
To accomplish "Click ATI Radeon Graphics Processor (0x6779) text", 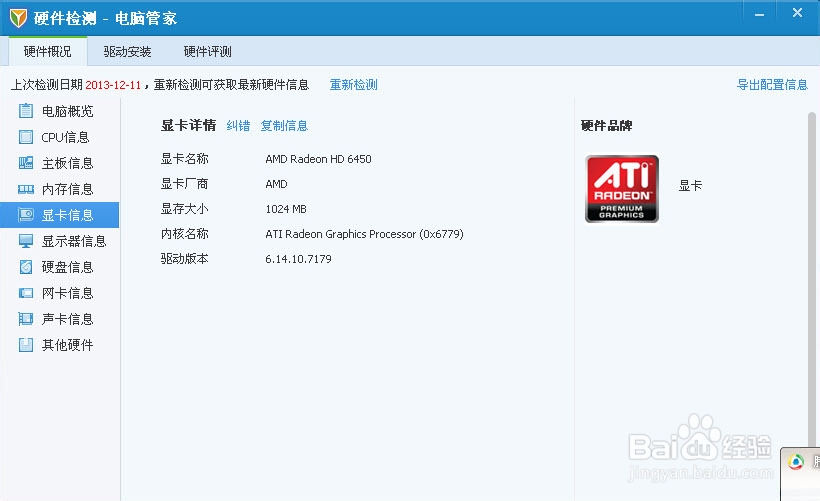I will 365,234.
